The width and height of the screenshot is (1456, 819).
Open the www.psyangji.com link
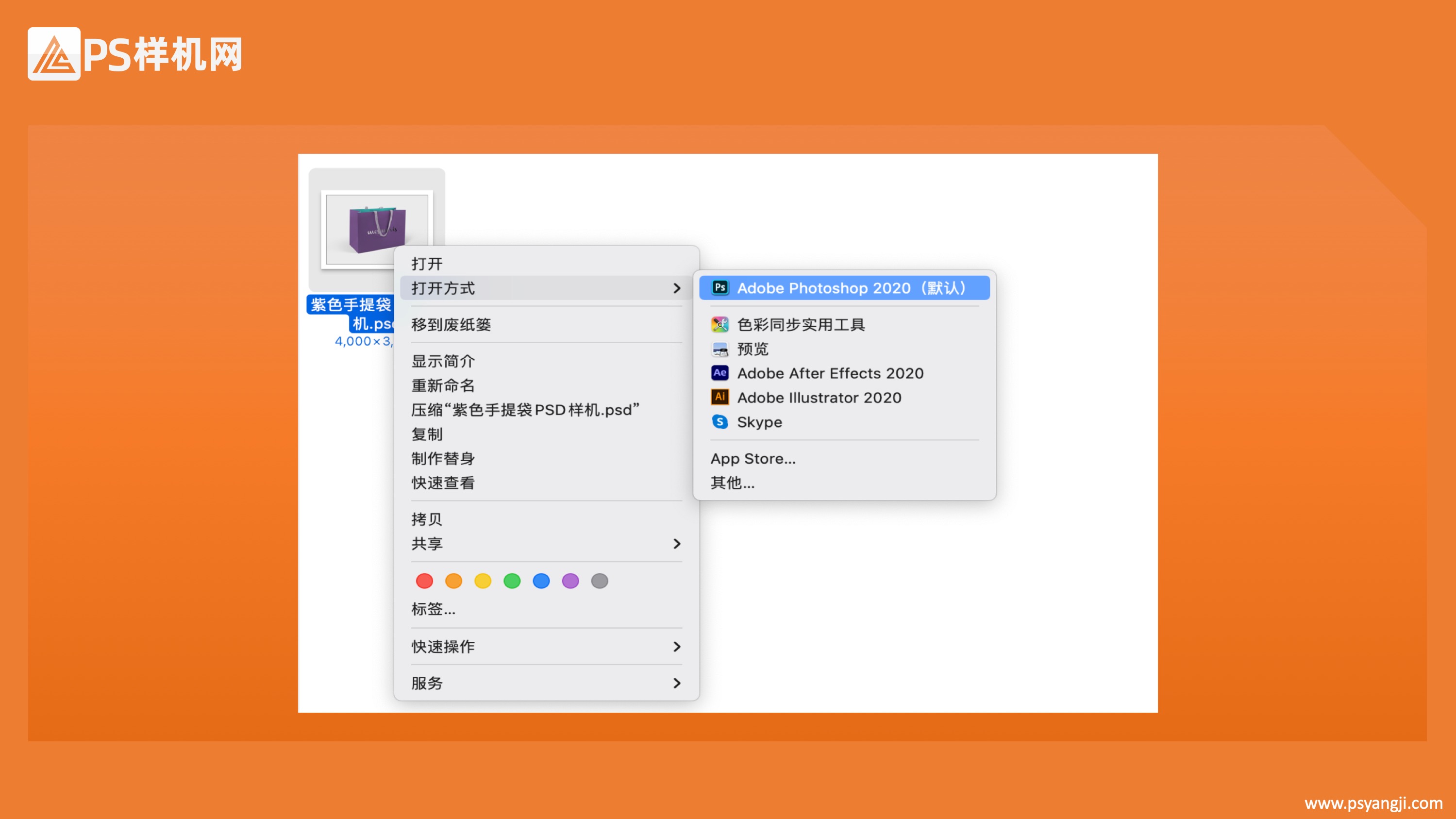[1373, 803]
